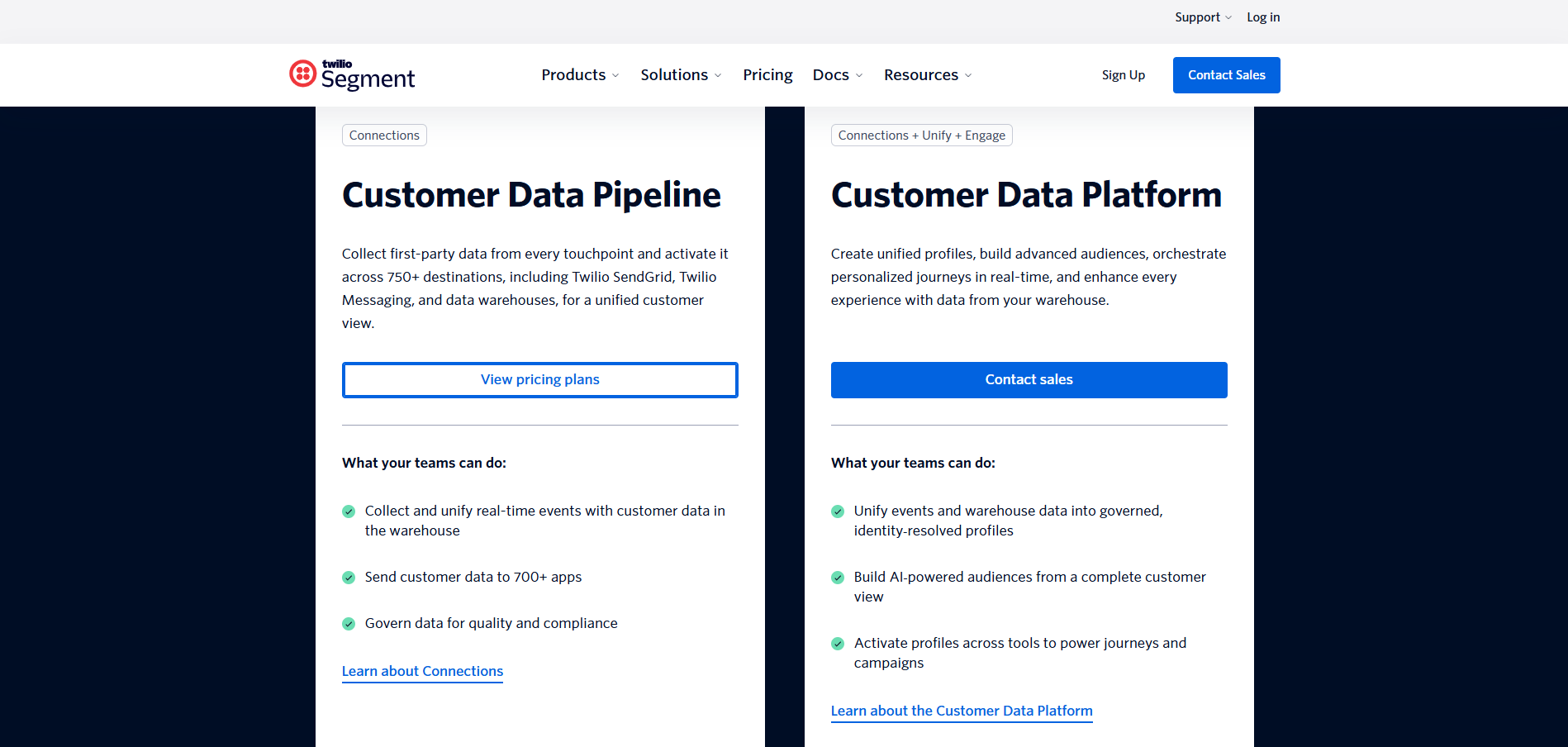1568x747 pixels.
Task: Click the Twilio Segment logo
Action: tap(351, 74)
